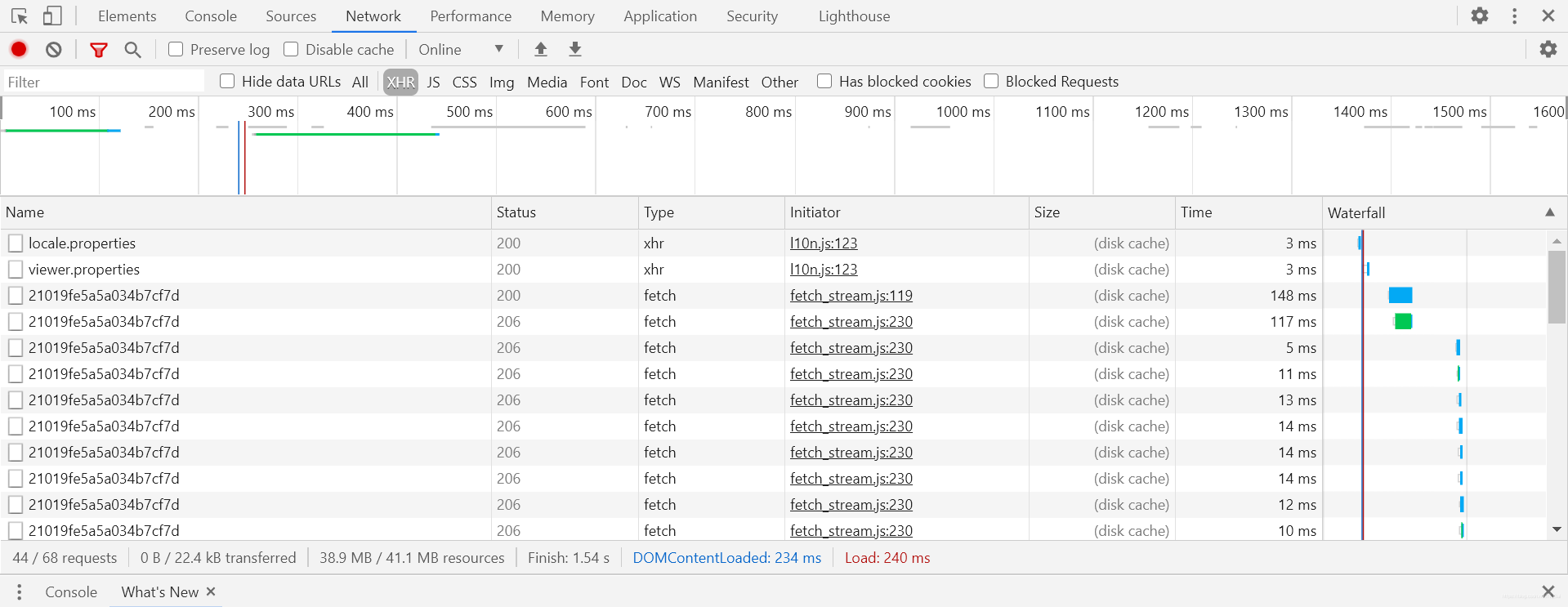This screenshot has height=607, width=1568.
Task: Check the Blocked Requests box
Action: [x=991, y=81]
